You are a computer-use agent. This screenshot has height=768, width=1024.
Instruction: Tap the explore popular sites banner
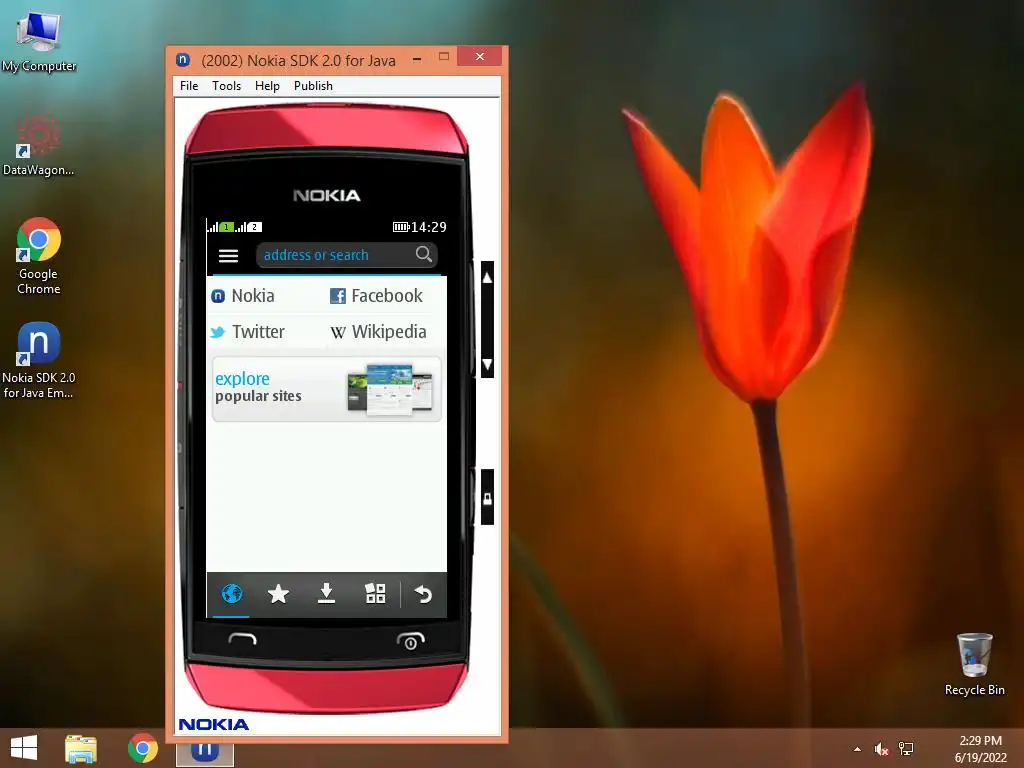coord(327,389)
